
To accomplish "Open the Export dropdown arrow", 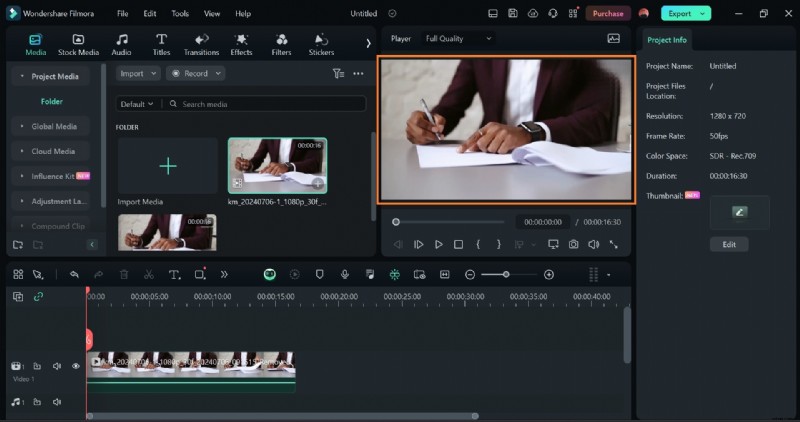I will click(703, 14).
